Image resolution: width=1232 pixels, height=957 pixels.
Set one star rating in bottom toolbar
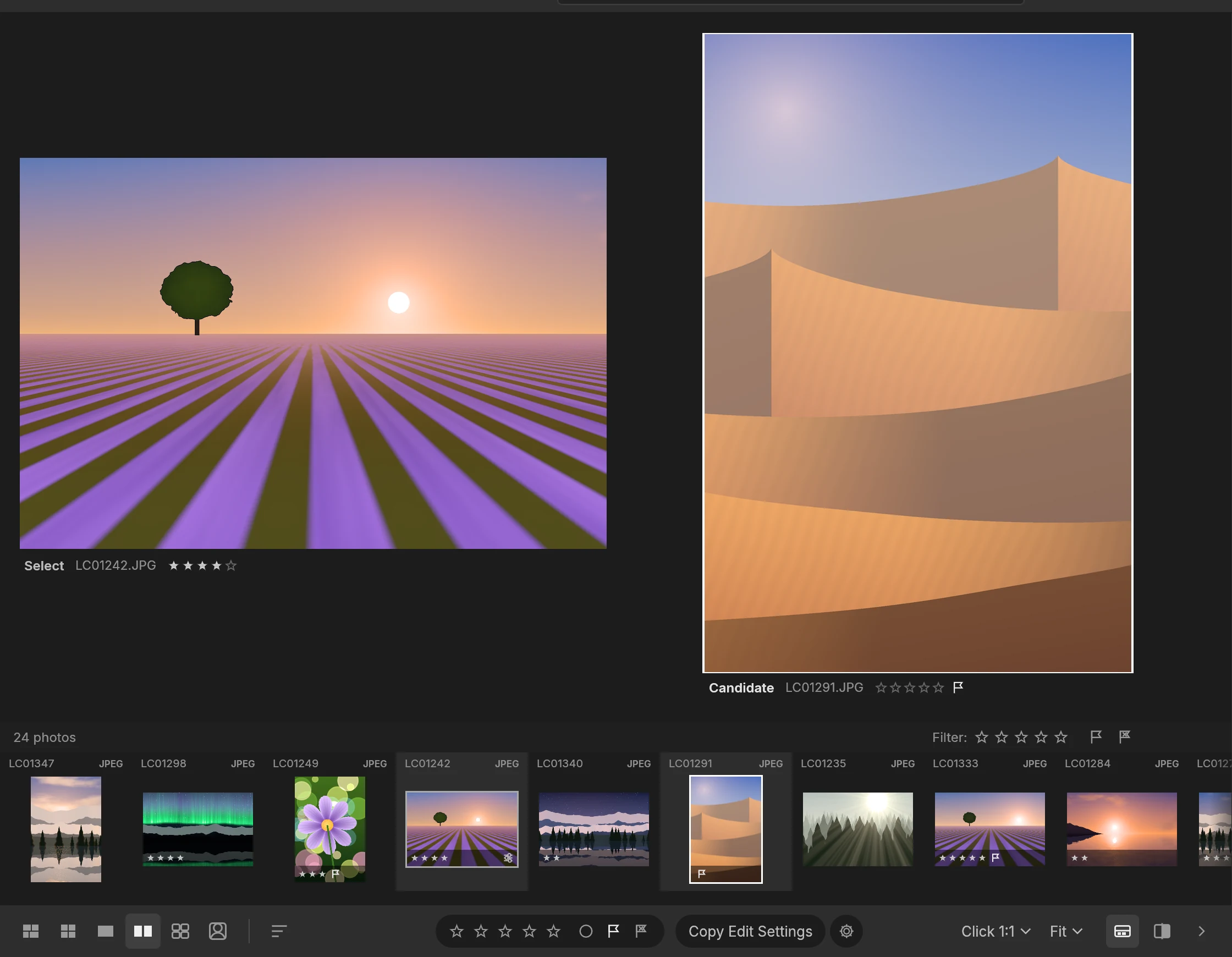coord(457,931)
